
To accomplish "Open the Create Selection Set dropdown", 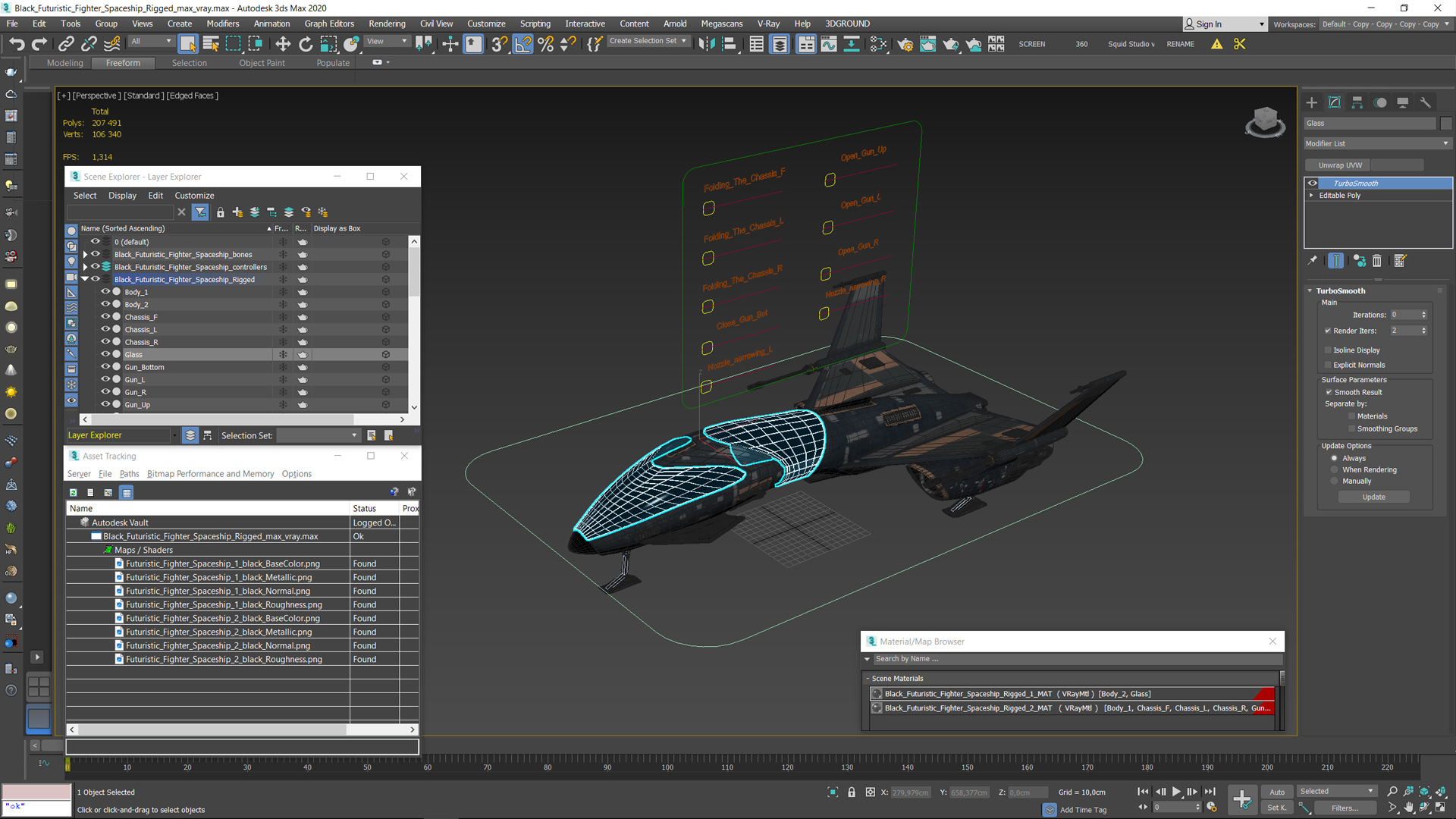I will pyautogui.click(x=648, y=41).
